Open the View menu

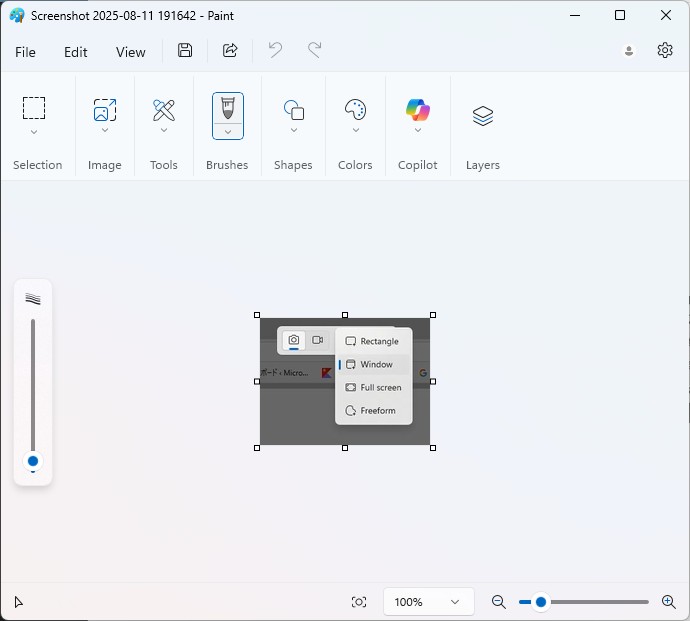[x=131, y=52]
